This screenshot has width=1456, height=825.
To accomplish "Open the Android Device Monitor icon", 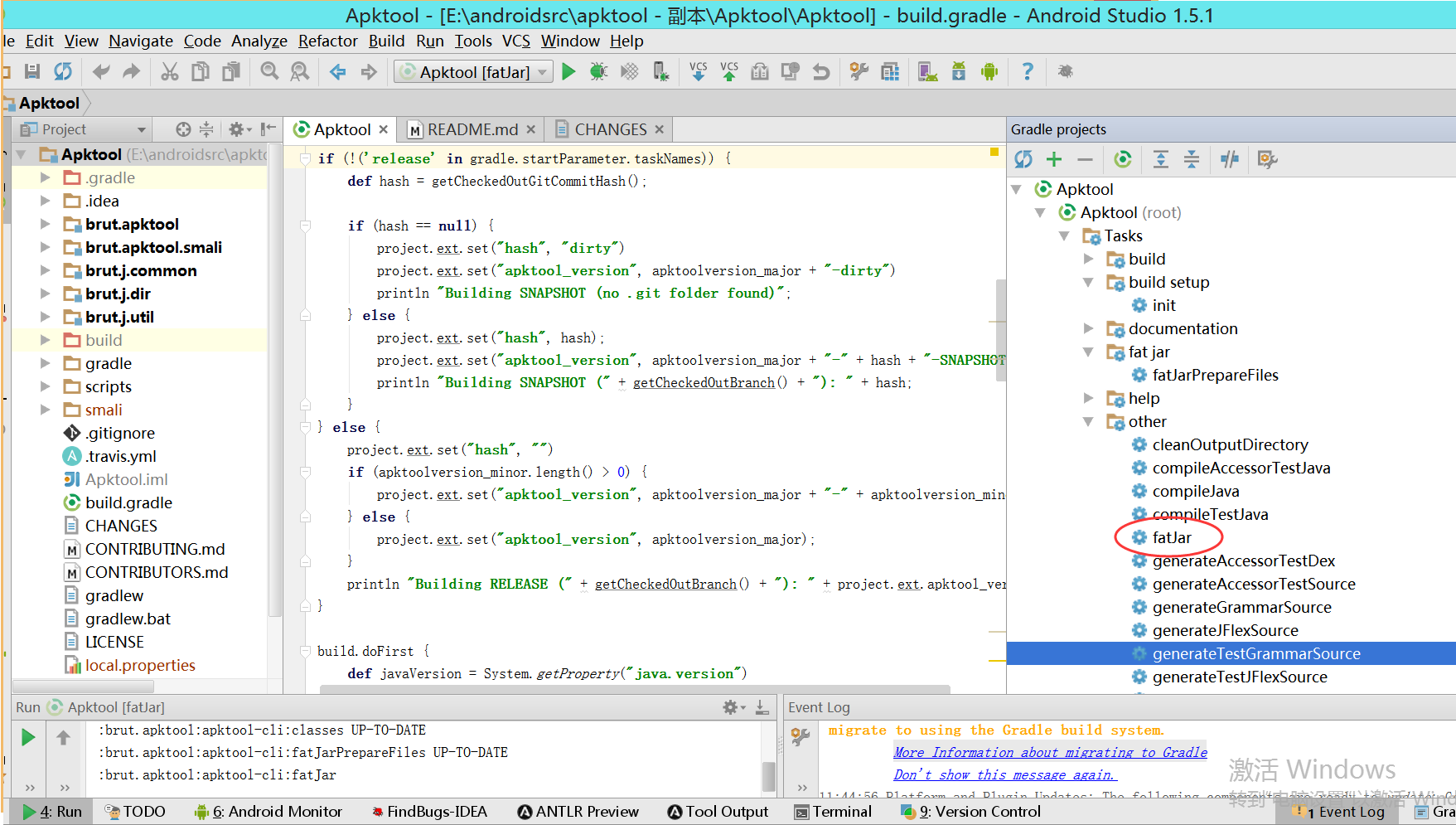I will tap(989, 72).
